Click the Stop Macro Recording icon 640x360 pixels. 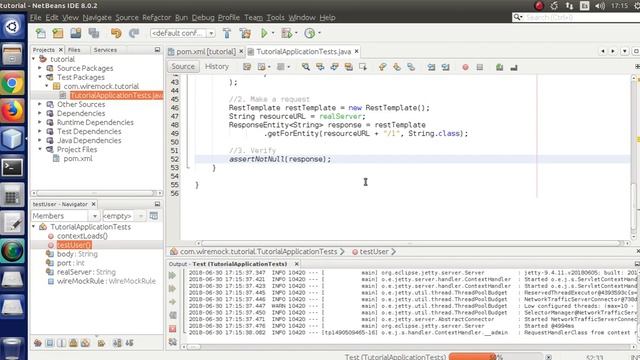480,67
